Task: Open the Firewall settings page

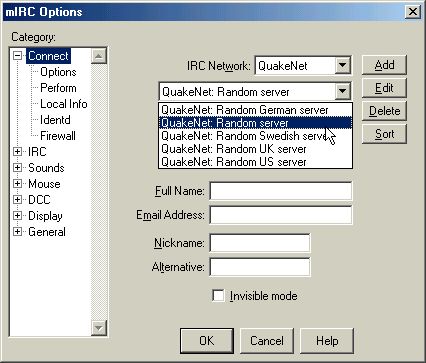Action: tap(58, 136)
